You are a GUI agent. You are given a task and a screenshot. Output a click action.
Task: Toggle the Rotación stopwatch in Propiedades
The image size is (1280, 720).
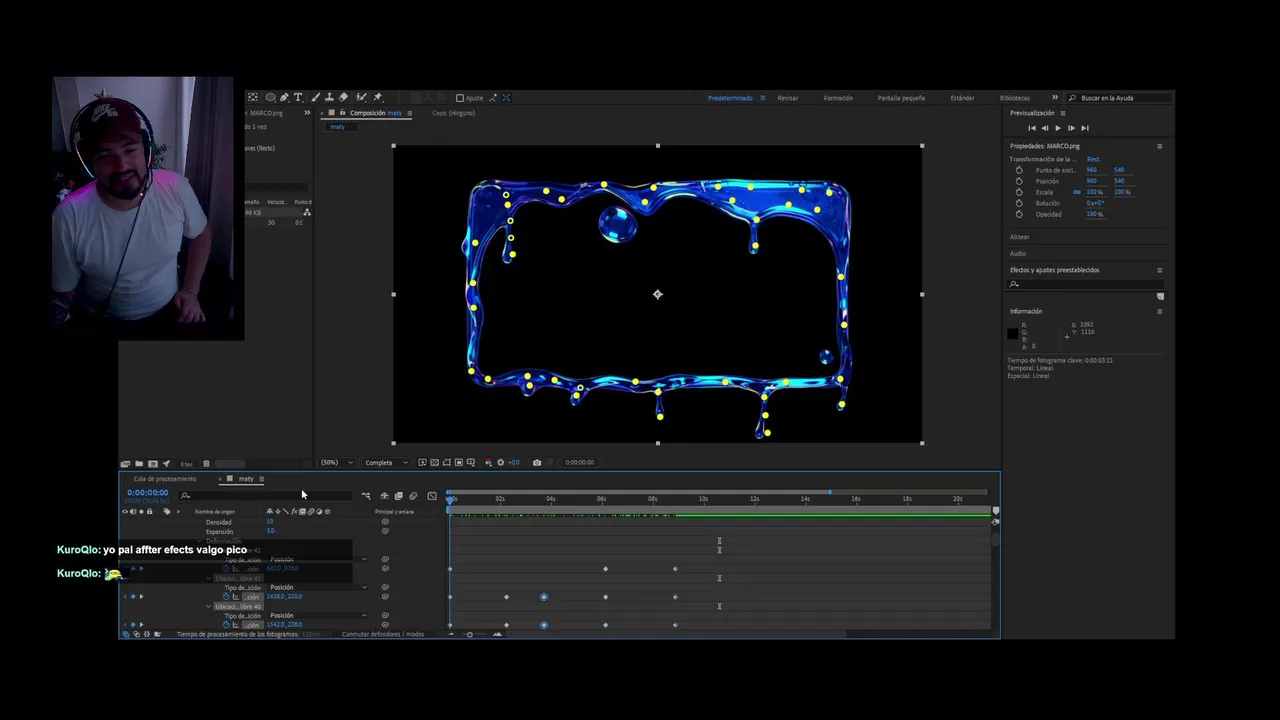(1019, 203)
